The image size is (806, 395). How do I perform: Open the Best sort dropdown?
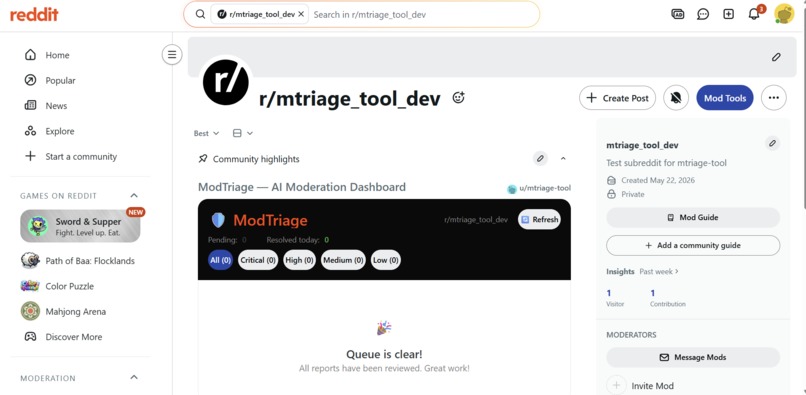coord(206,133)
